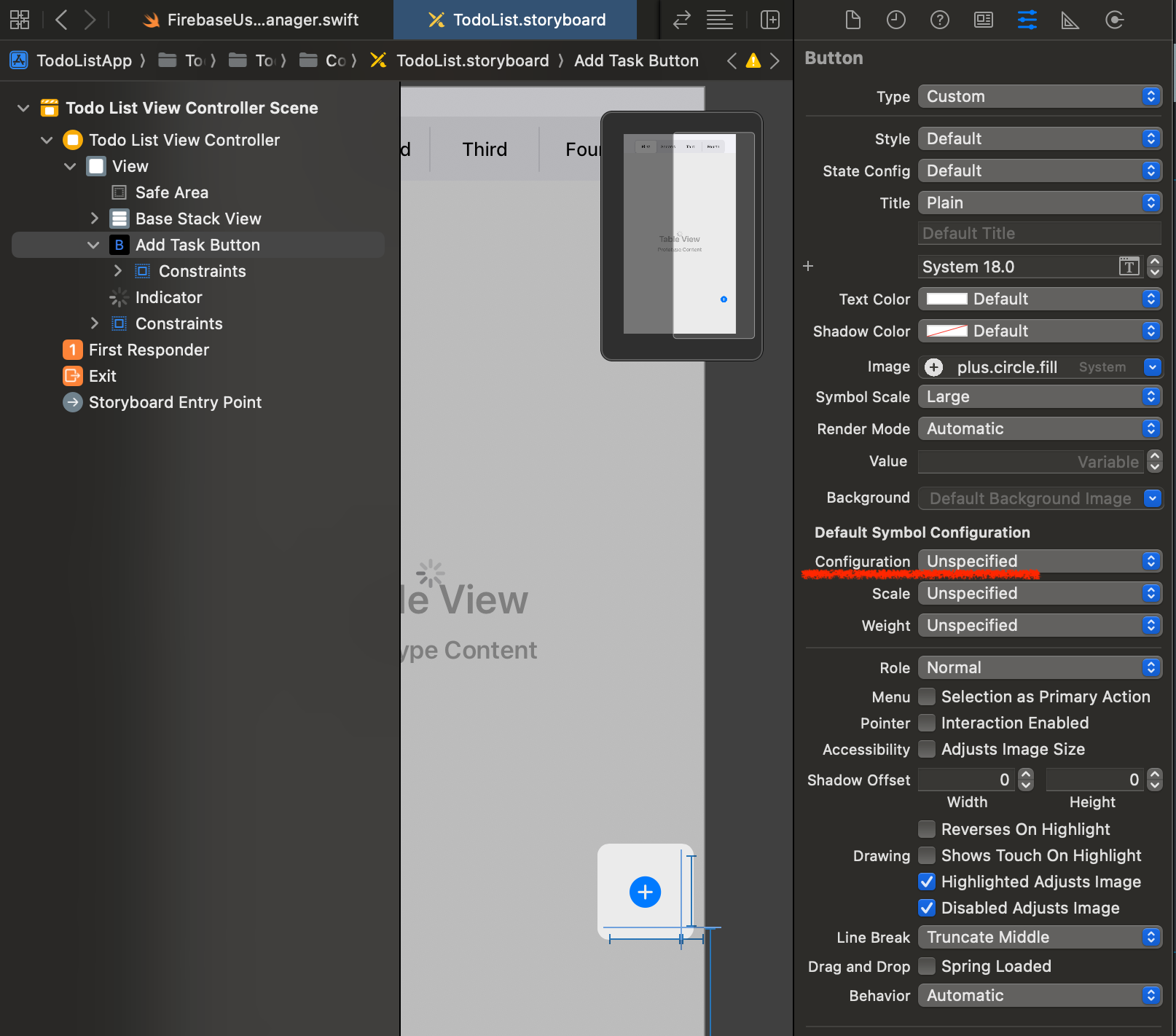Jump to next issue arrow
The width and height of the screenshot is (1176, 1036).
coord(775,60)
